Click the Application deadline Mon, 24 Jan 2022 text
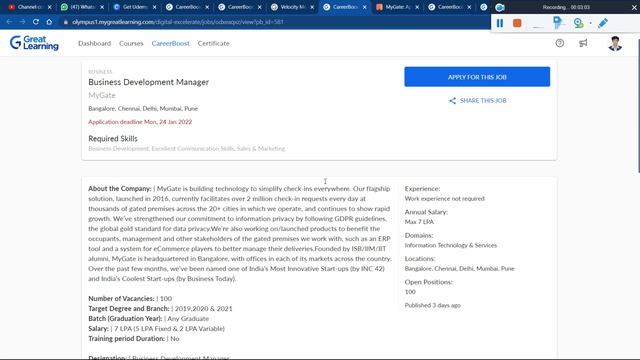Image resolution: width=640 pixels, height=360 pixels. (140, 122)
